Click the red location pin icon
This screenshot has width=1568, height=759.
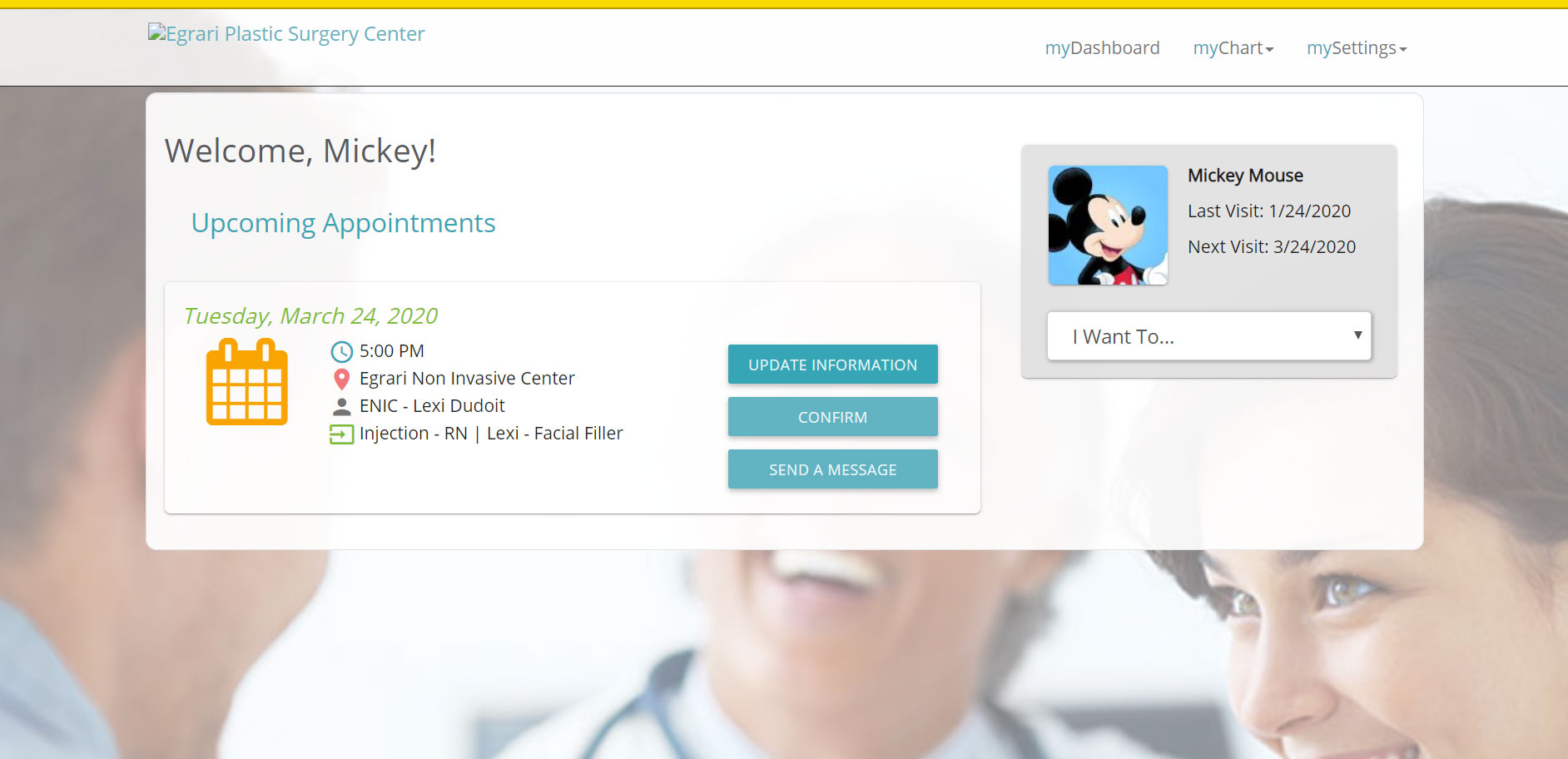coord(341,379)
